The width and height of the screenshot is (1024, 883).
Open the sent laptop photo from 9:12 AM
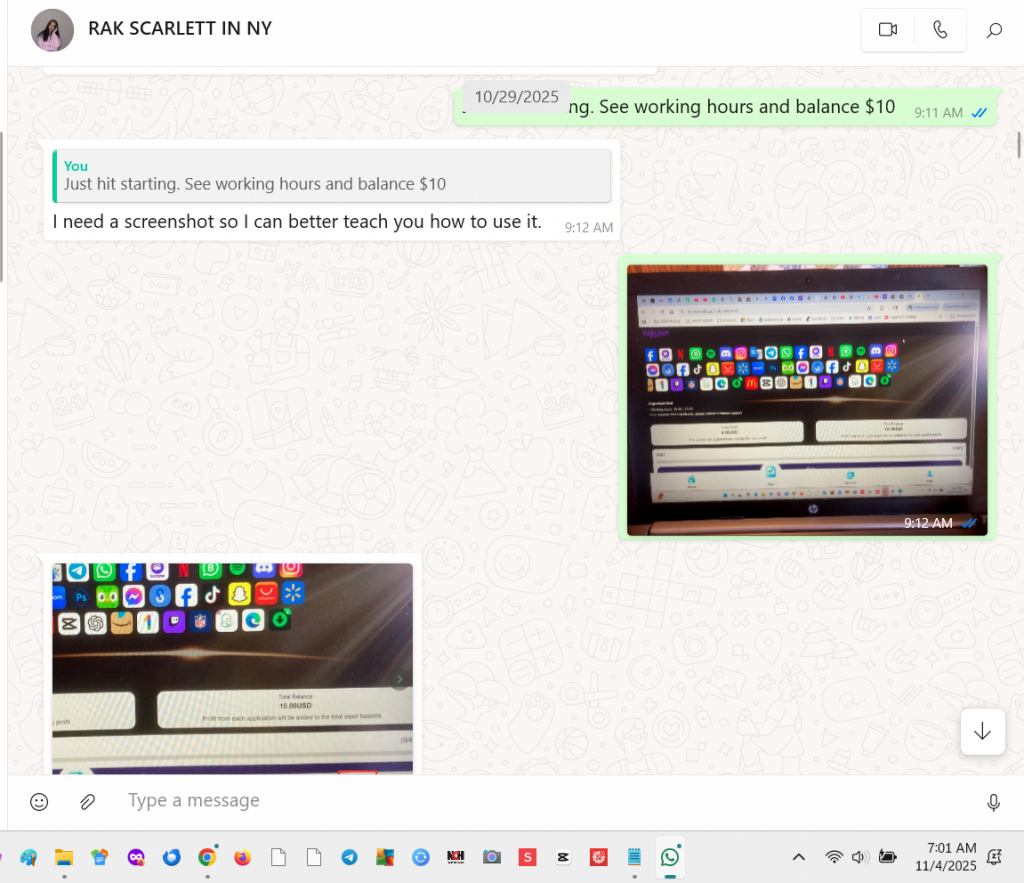806,398
